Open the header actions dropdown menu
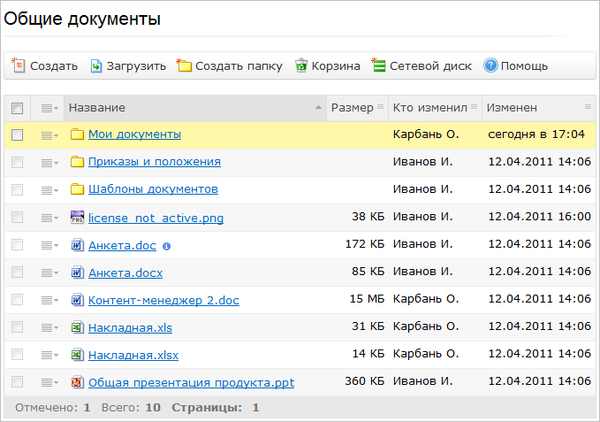 pos(49,108)
